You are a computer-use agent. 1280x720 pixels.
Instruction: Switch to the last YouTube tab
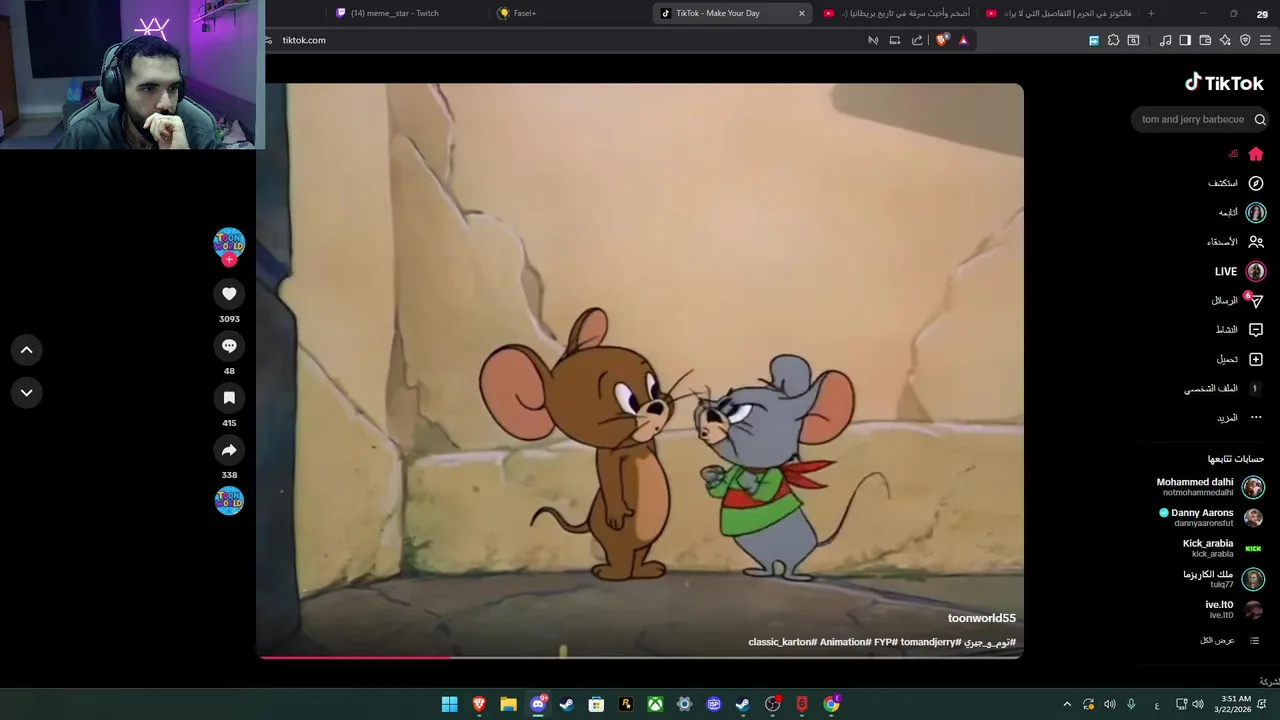pos(1059,13)
